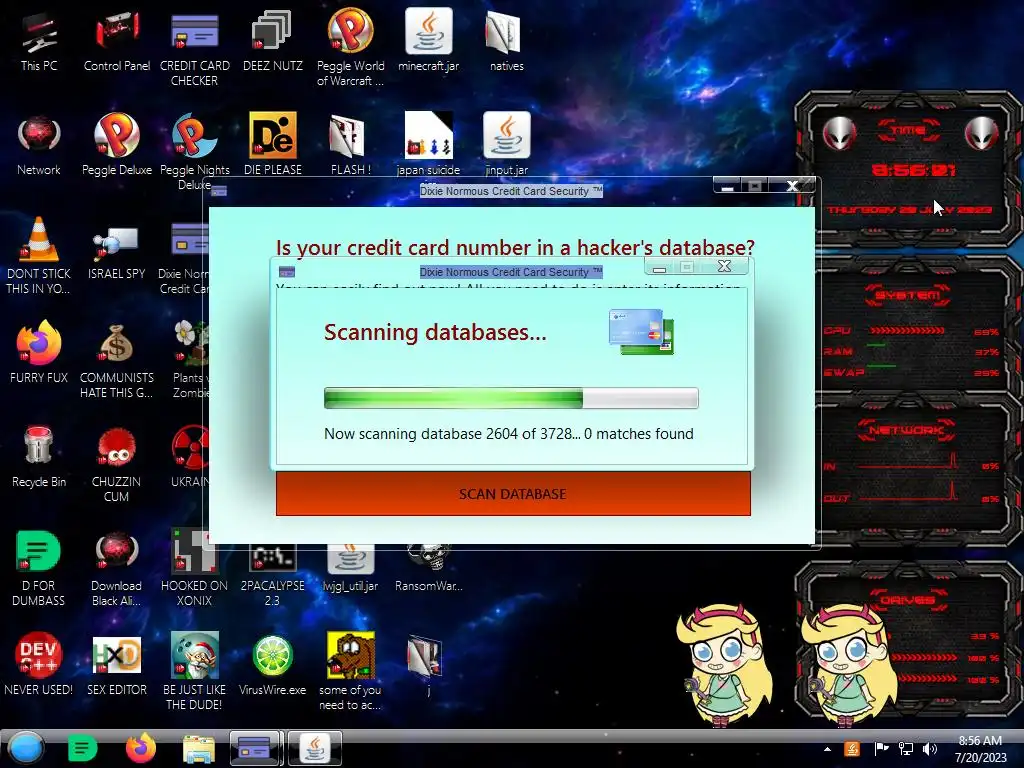
Task: Select the natives folder icon
Action: tap(507, 40)
